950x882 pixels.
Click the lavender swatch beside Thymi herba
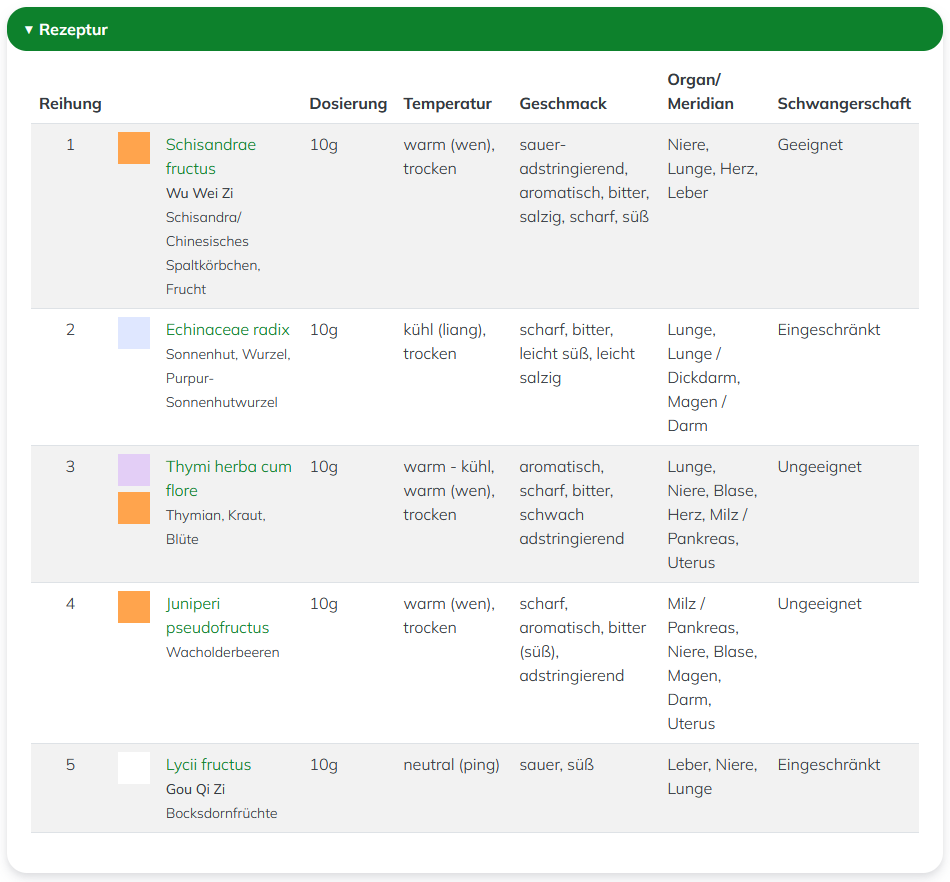click(x=134, y=470)
